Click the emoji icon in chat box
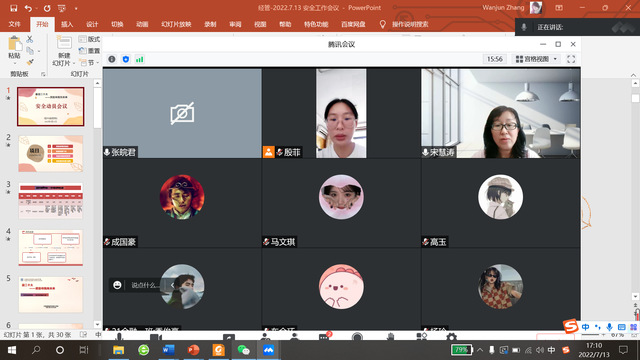 tap(117, 285)
